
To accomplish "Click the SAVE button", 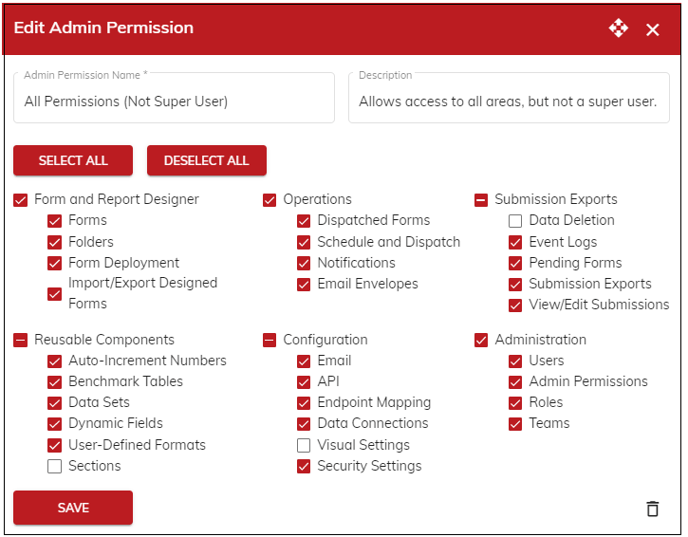I will point(73,508).
